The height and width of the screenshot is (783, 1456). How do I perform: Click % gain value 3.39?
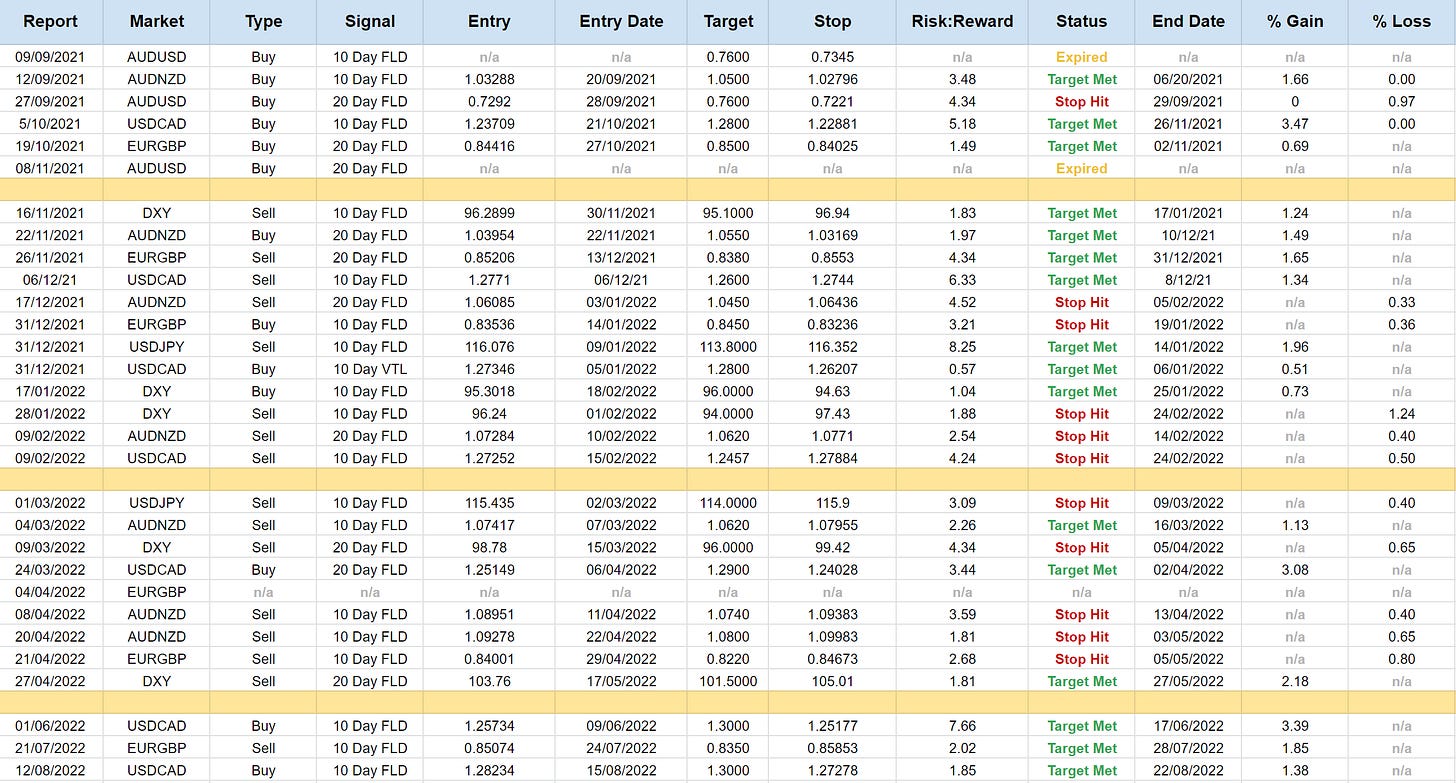pyautogui.click(x=1295, y=726)
